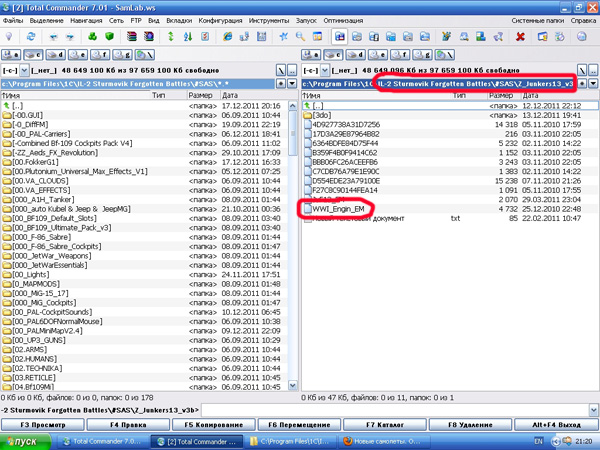Open the Системные папки menu
This screenshot has width=600, height=450.
(538, 21)
